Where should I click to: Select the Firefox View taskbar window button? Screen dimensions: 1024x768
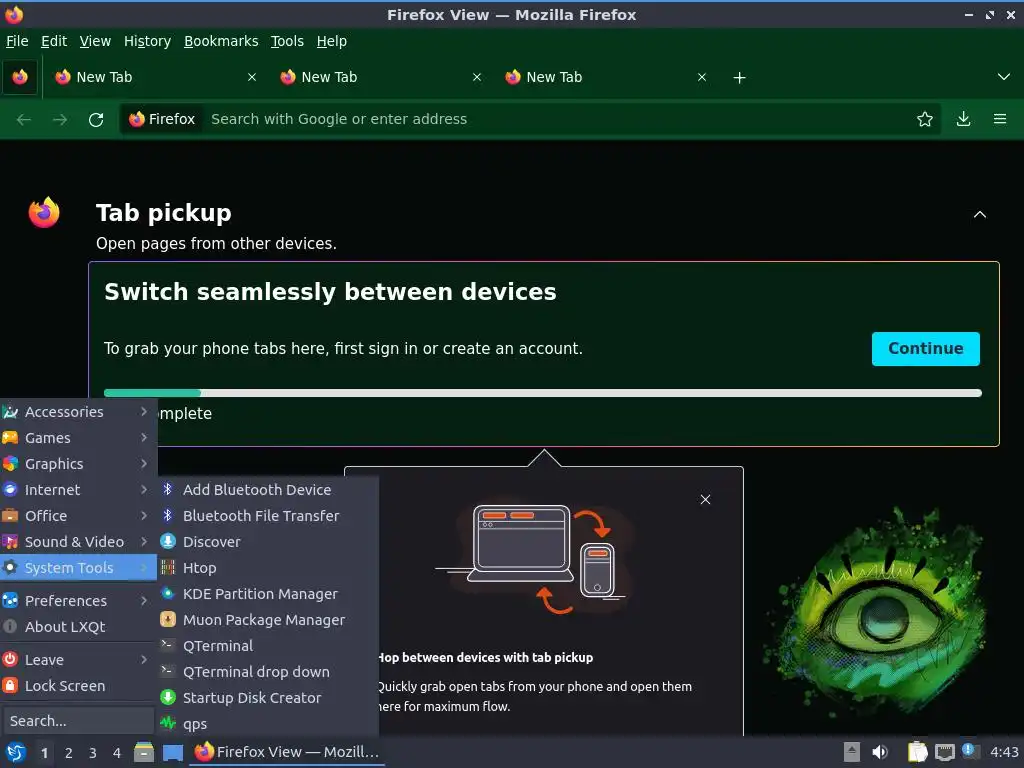click(287, 752)
